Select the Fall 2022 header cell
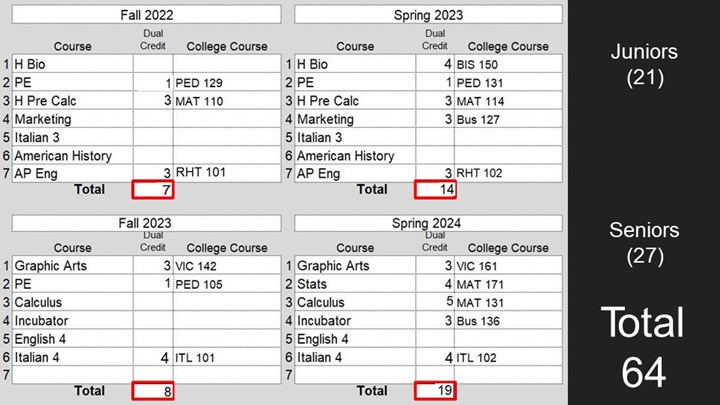 click(146, 15)
